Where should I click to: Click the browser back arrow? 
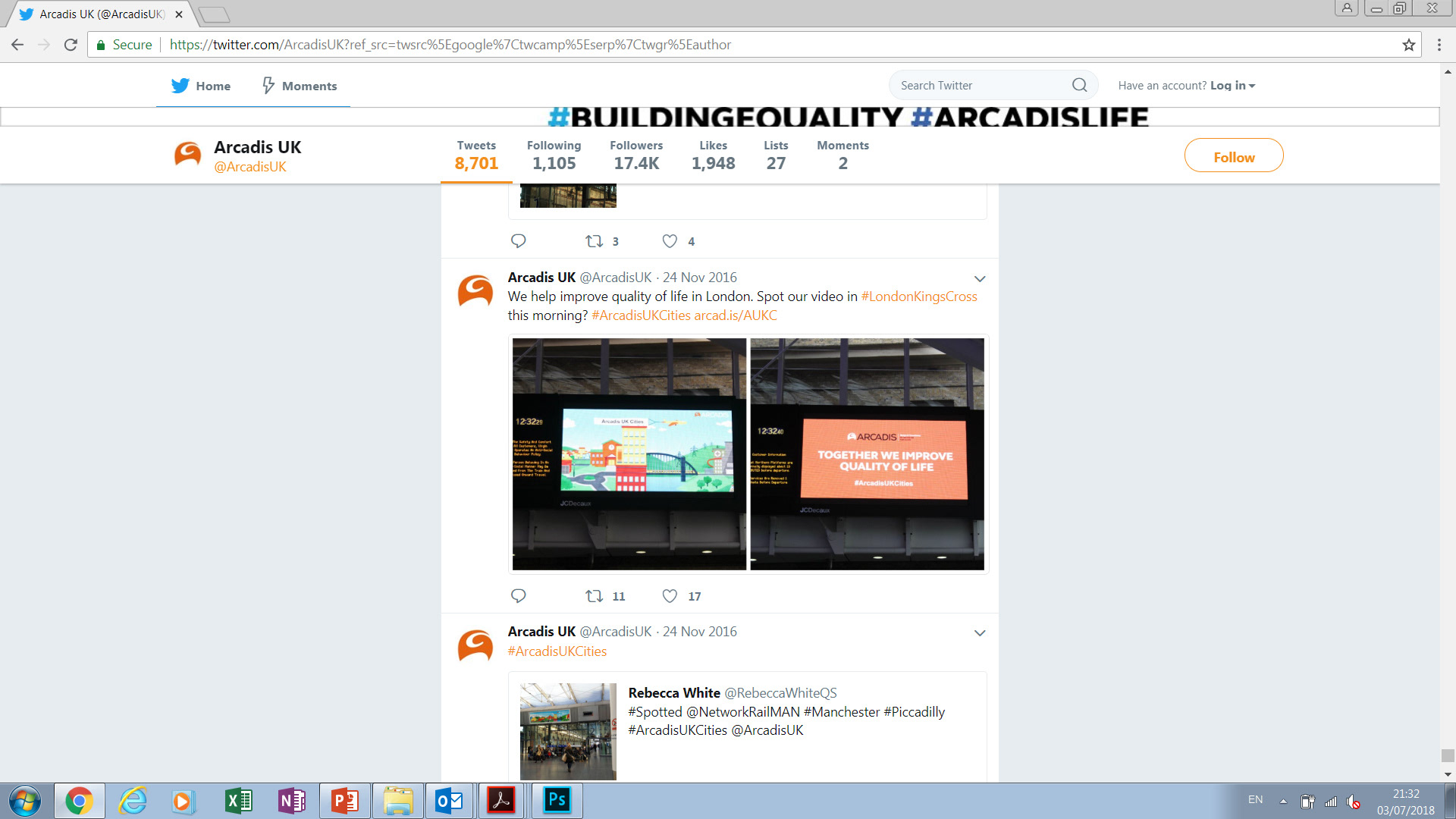pos(17,45)
